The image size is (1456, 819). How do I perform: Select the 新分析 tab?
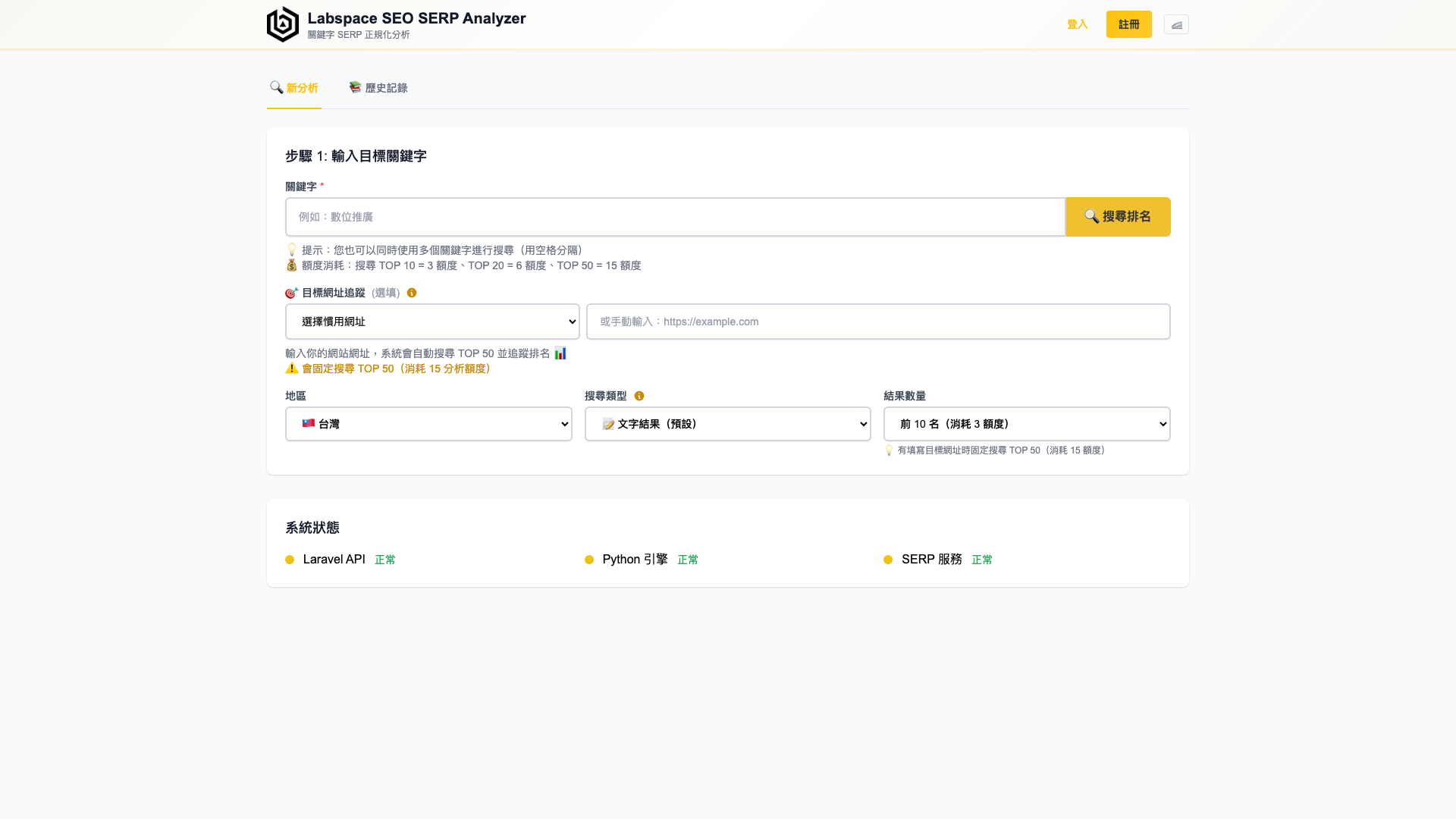[293, 88]
